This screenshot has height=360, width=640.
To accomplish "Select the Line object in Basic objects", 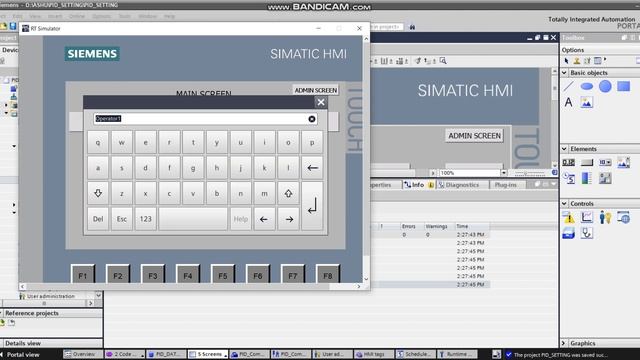I will click(569, 86).
